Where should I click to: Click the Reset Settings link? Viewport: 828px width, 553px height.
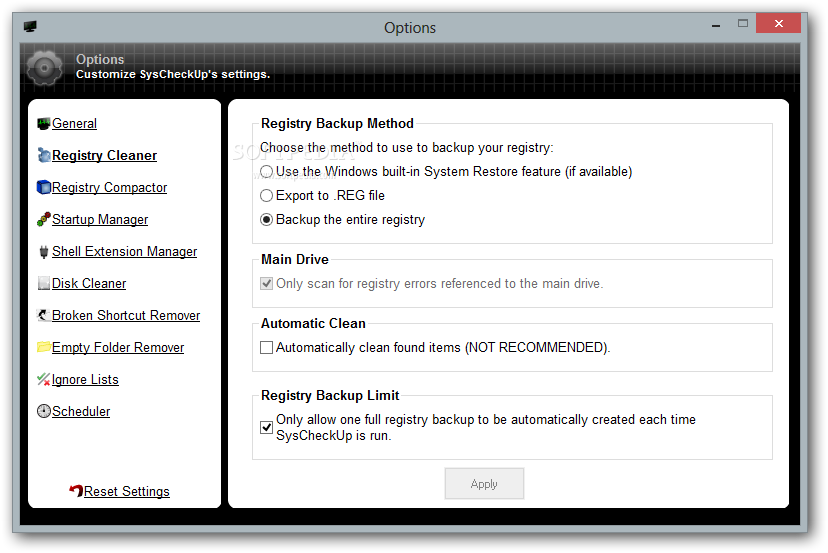point(126,491)
